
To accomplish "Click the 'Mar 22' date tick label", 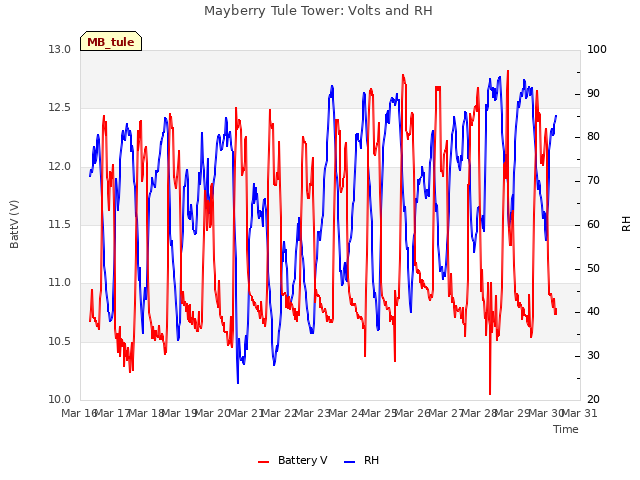I will pyautogui.click(x=279, y=413).
